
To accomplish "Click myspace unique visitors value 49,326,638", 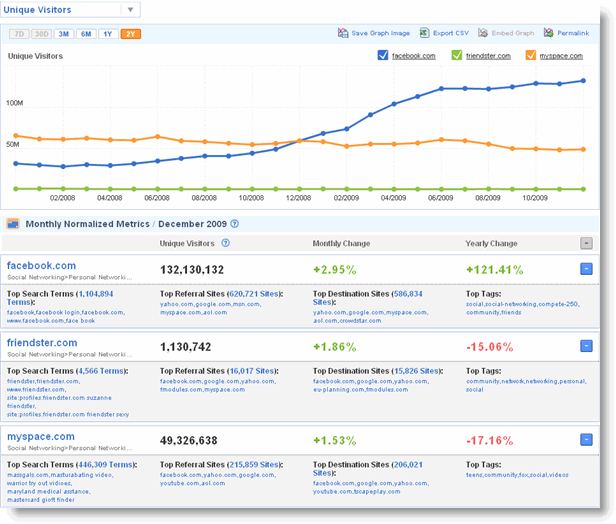I will [x=189, y=440].
